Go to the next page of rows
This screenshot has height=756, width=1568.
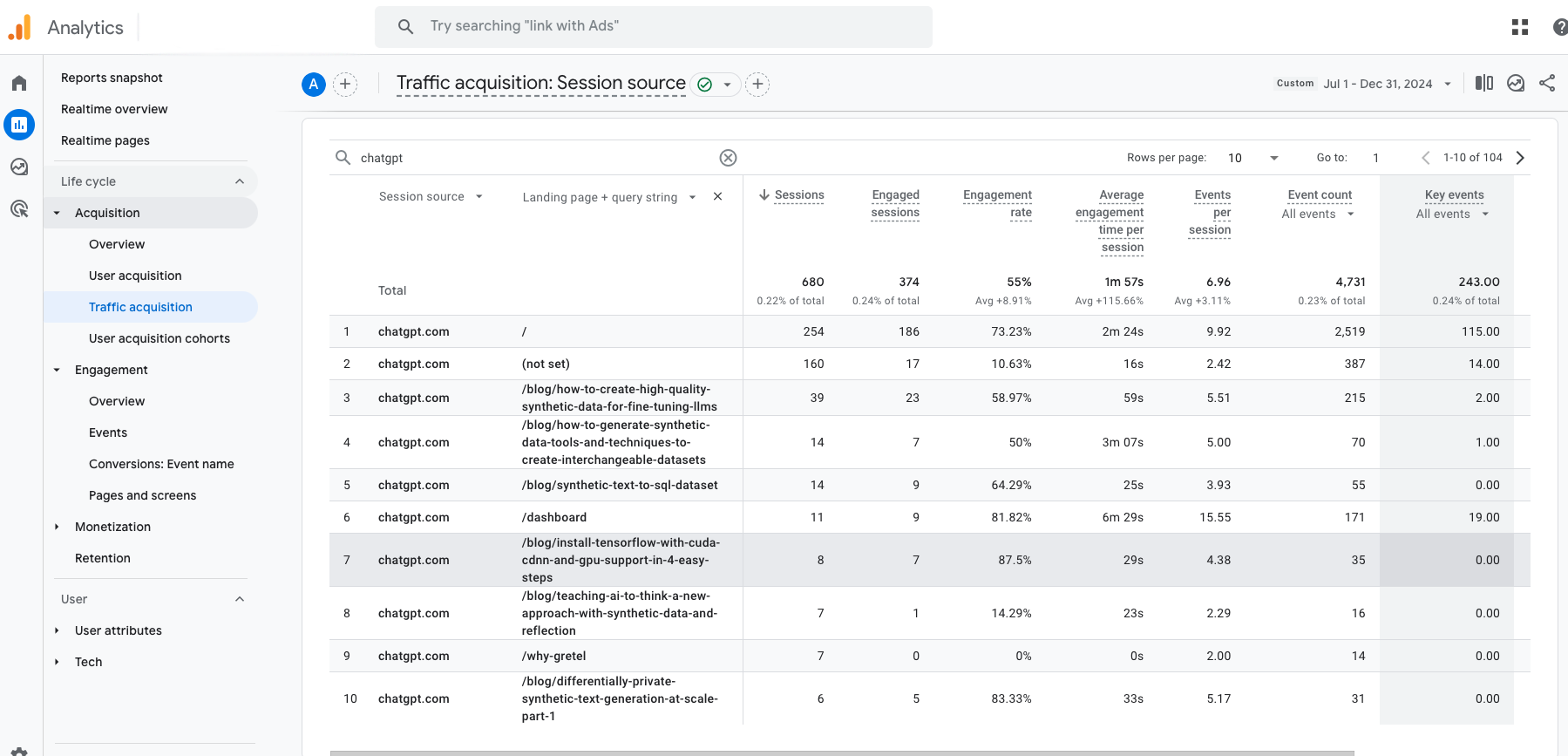point(1520,158)
